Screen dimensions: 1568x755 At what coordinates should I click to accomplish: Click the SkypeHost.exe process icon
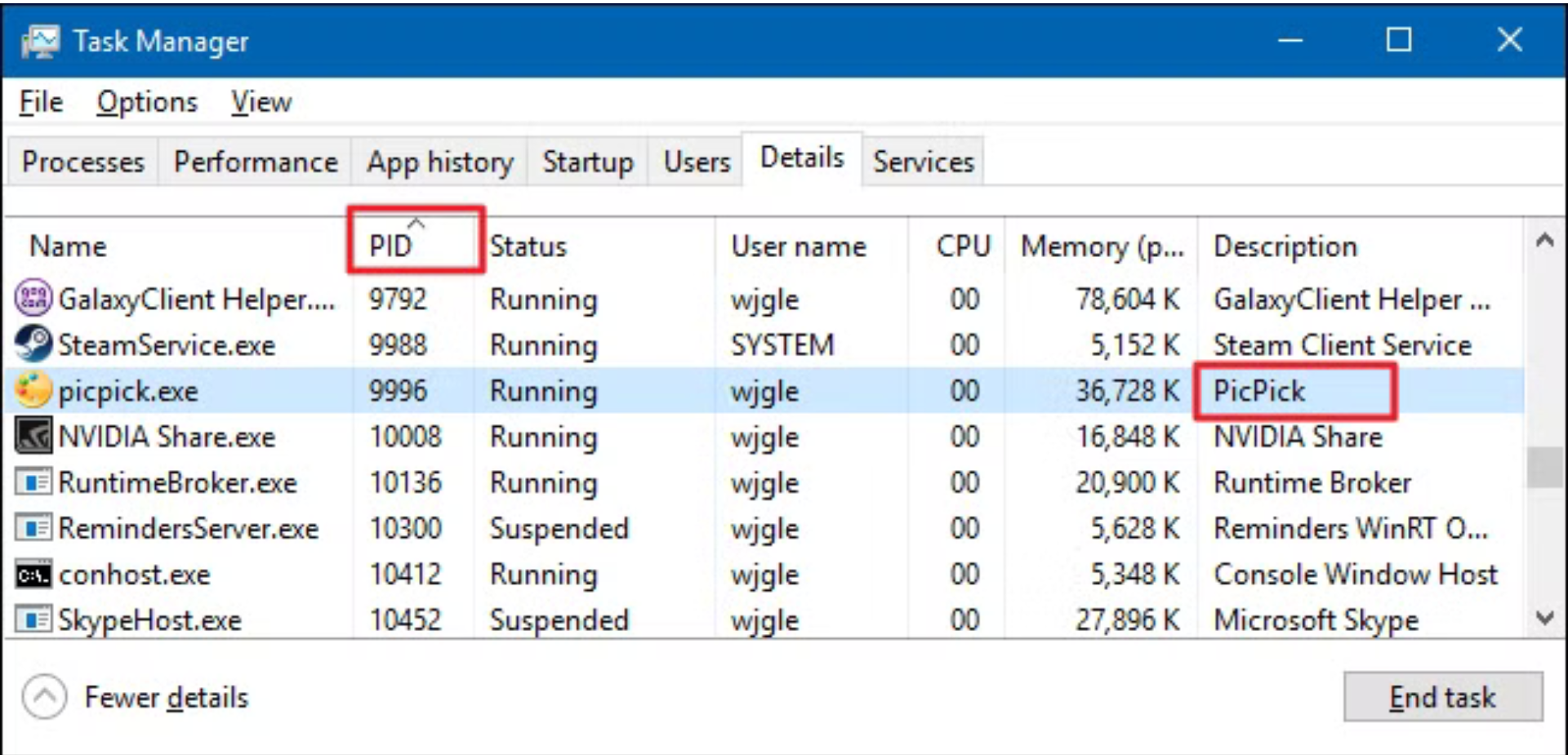click(x=33, y=620)
